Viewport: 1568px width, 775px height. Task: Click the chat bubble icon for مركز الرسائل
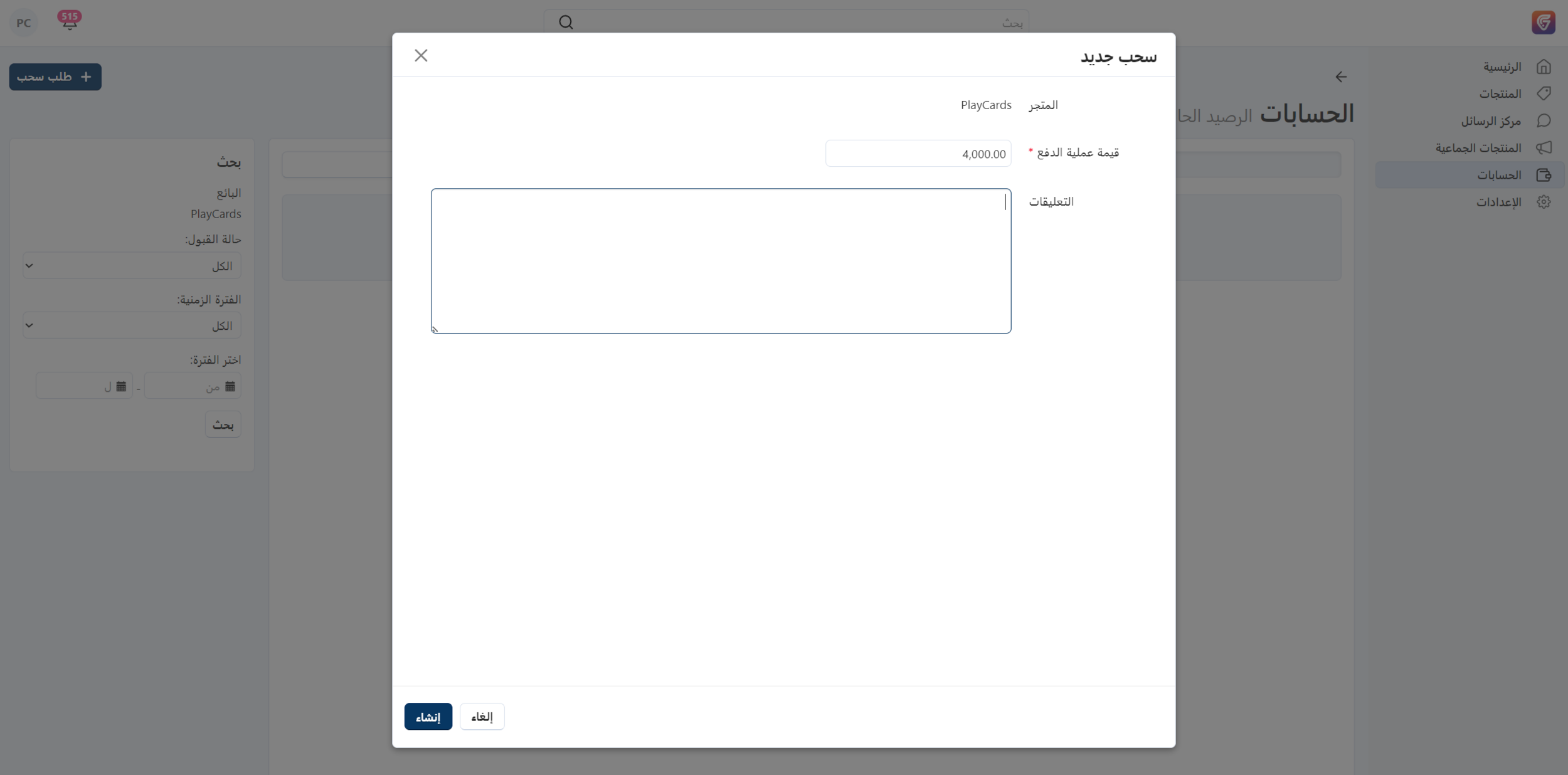(1544, 120)
